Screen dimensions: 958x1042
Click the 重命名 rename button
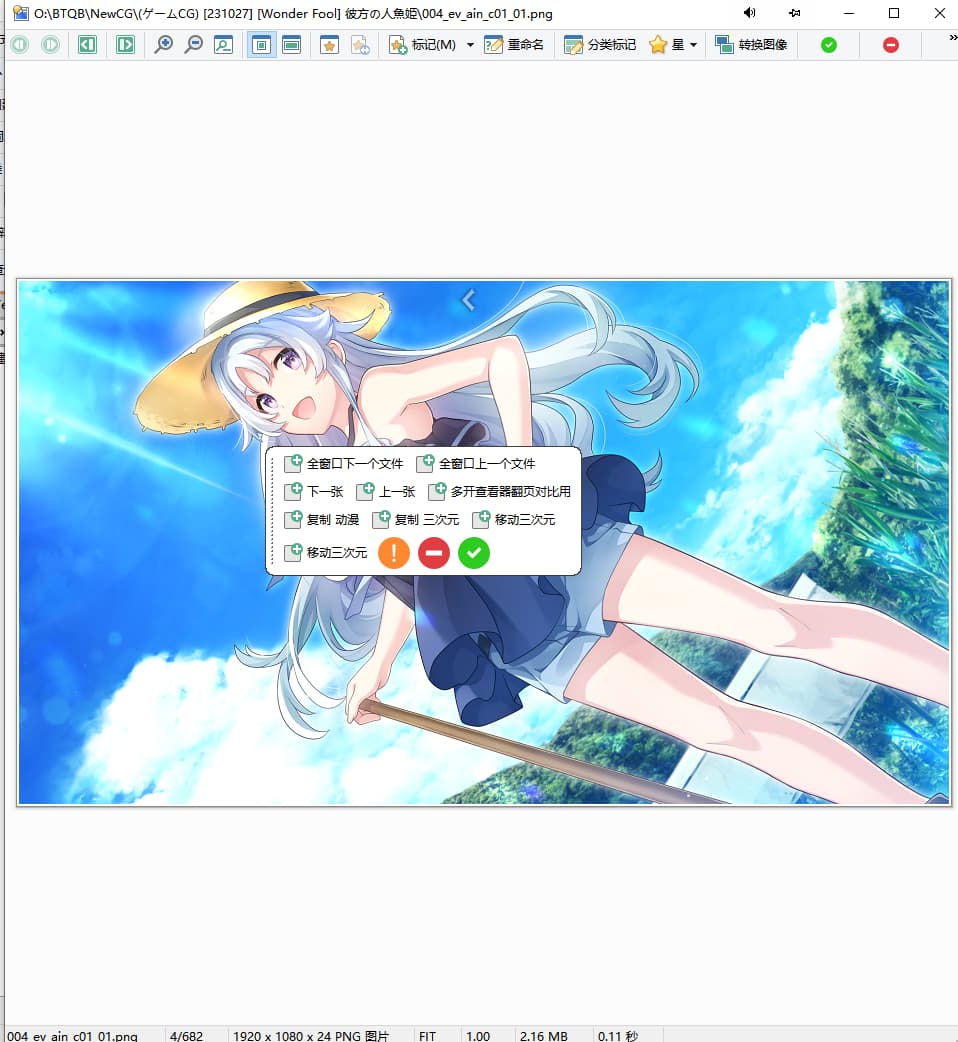coord(514,45)
